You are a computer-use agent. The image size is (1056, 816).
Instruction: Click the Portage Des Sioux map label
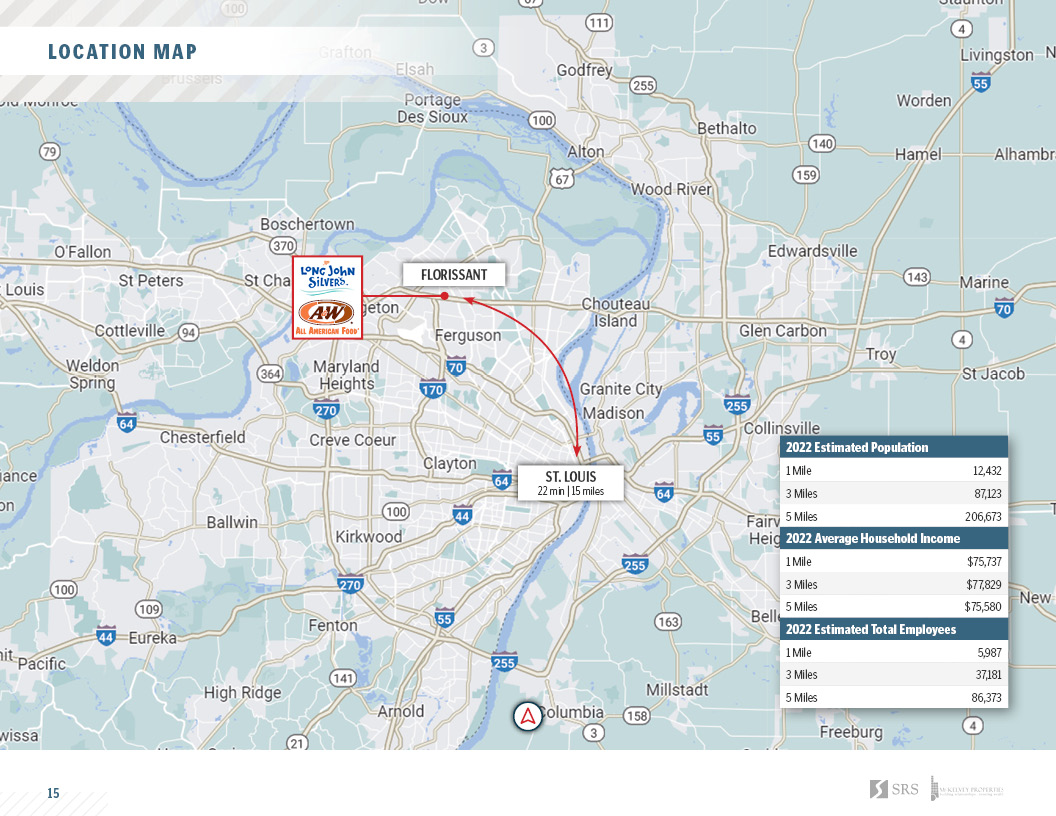pyautogui.click(x=432, y=108)
